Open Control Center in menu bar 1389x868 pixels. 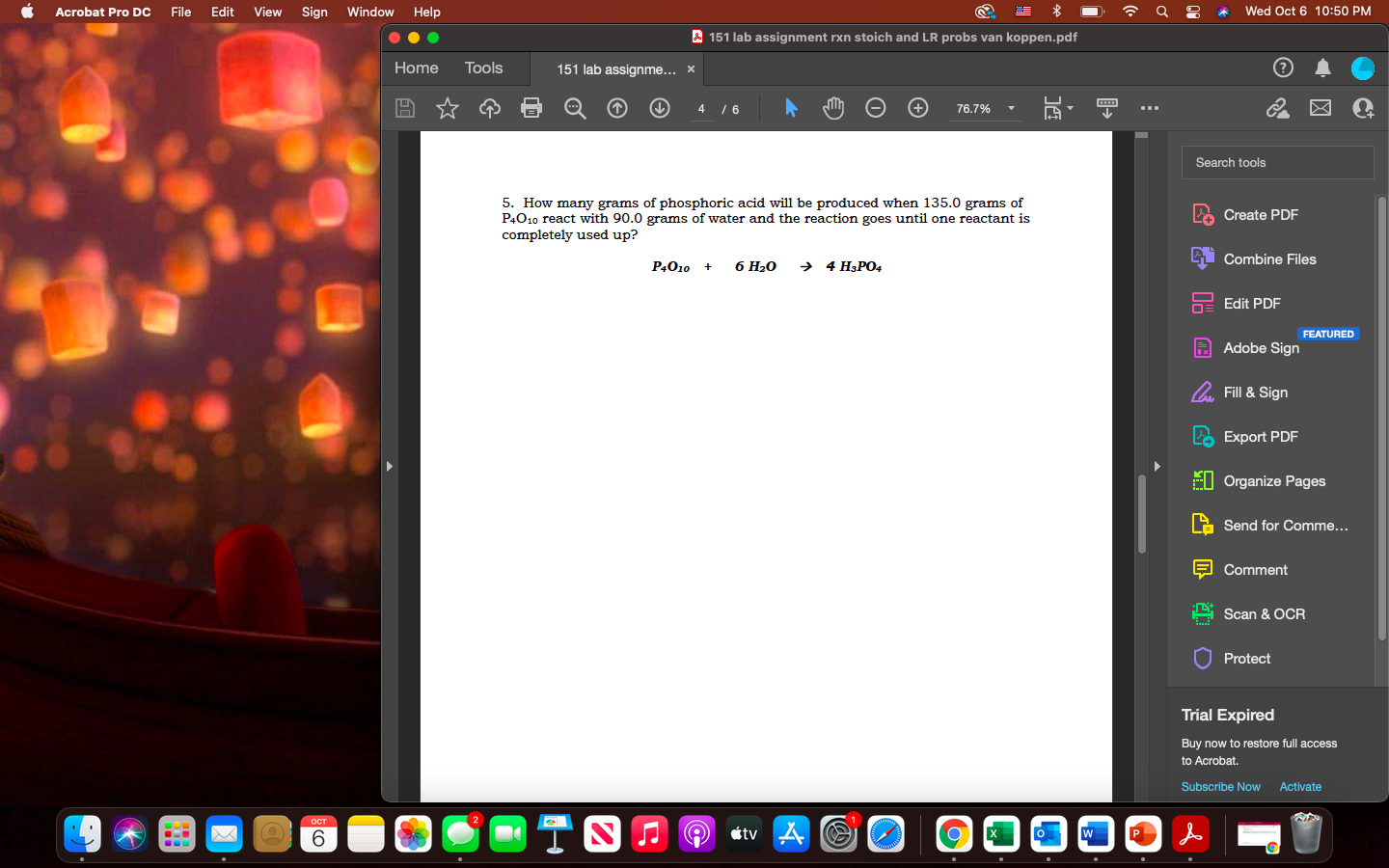pos(1193,12)
